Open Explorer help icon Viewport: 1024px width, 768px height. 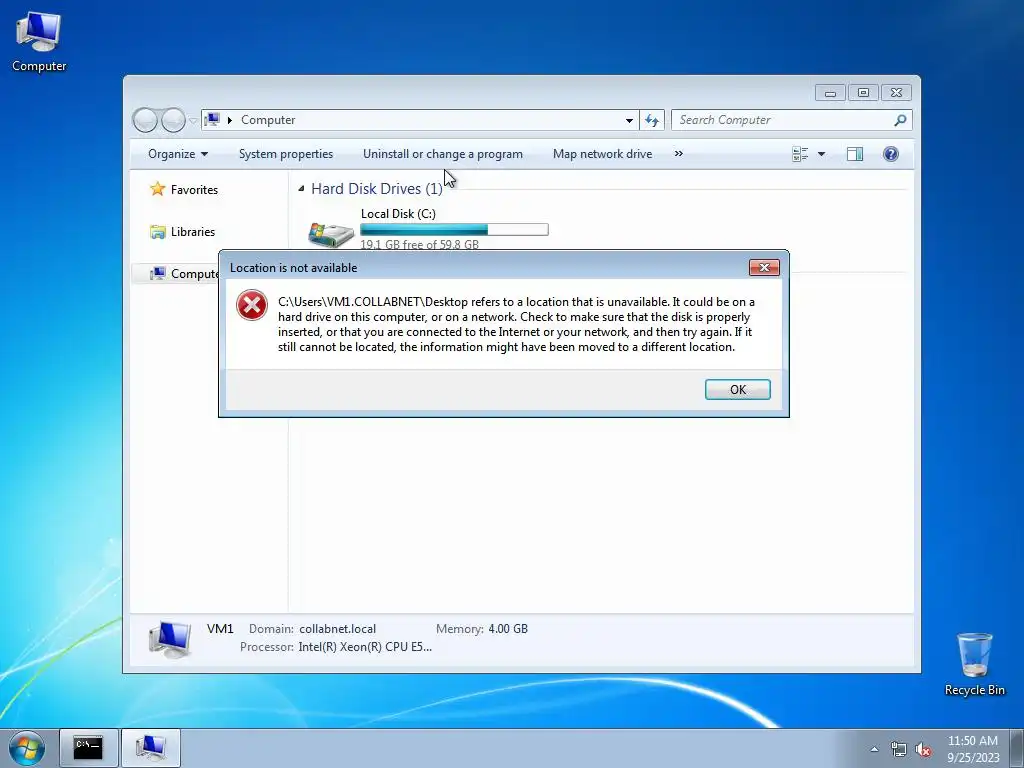(891, 154)
